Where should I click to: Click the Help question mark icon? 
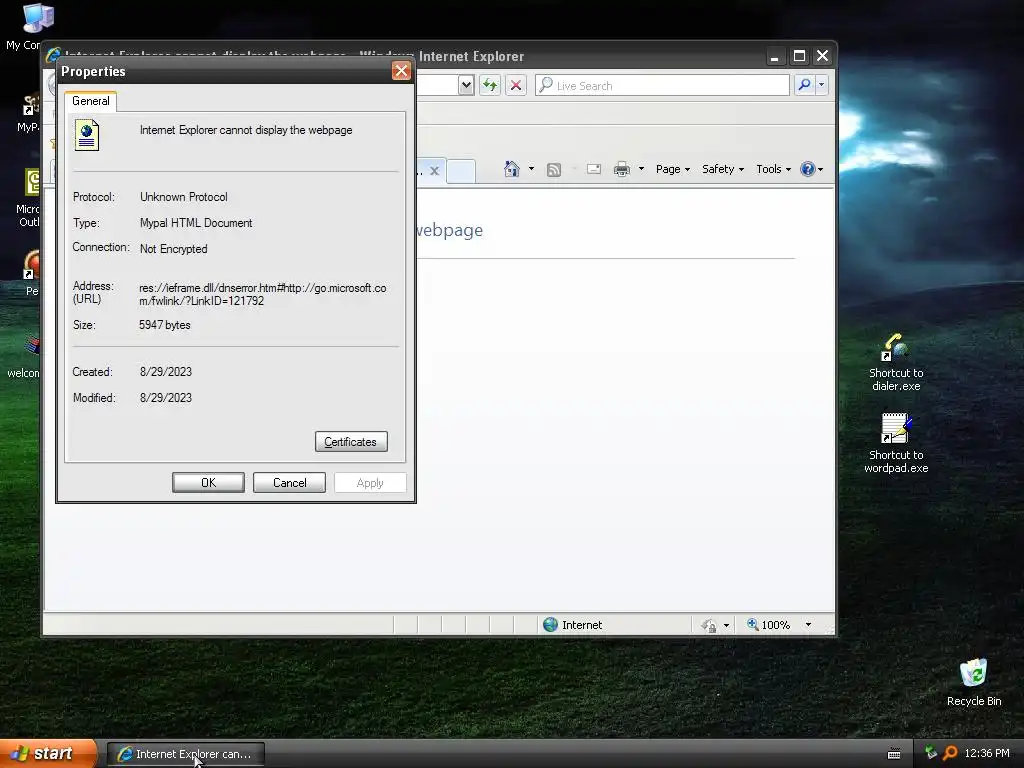(808, 169)
